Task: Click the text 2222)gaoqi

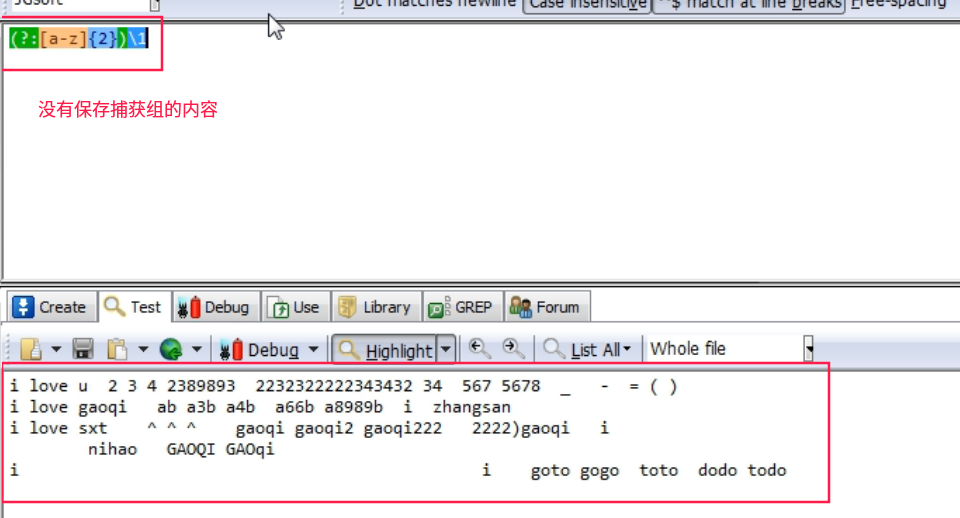Action: [x=520, y=429]
